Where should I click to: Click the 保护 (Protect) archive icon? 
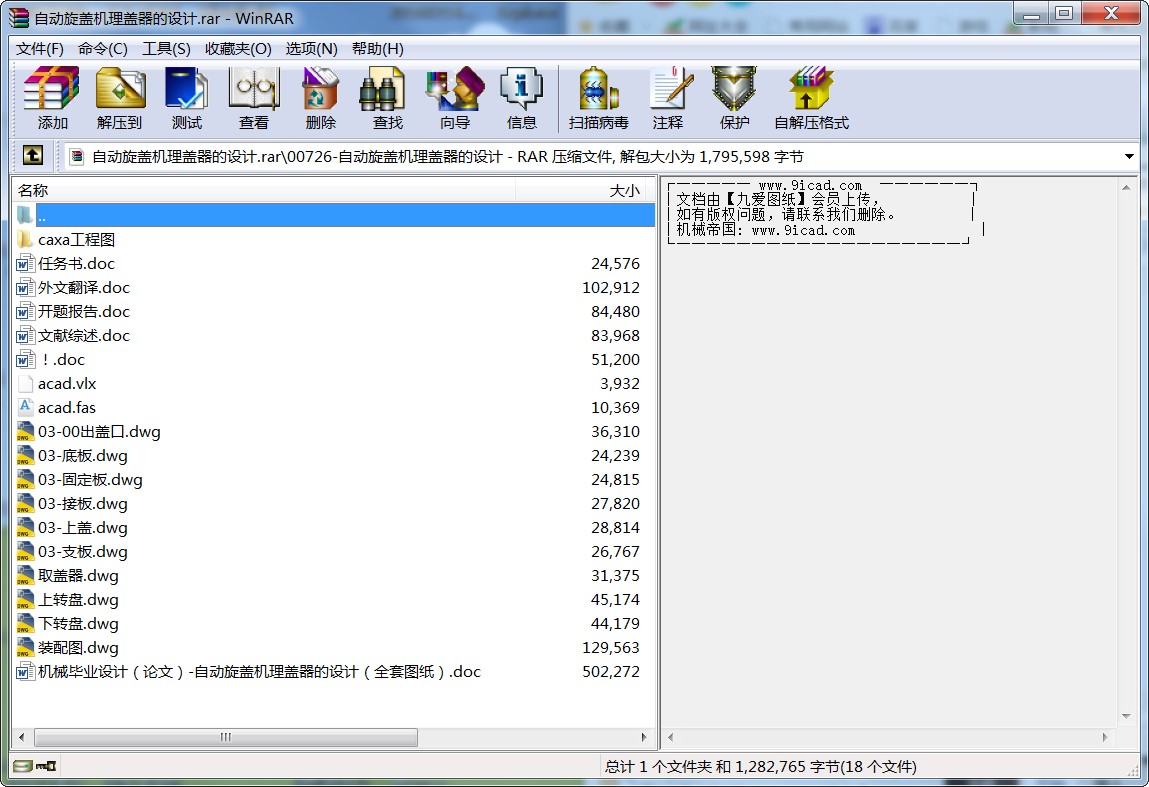click(734, 97)
